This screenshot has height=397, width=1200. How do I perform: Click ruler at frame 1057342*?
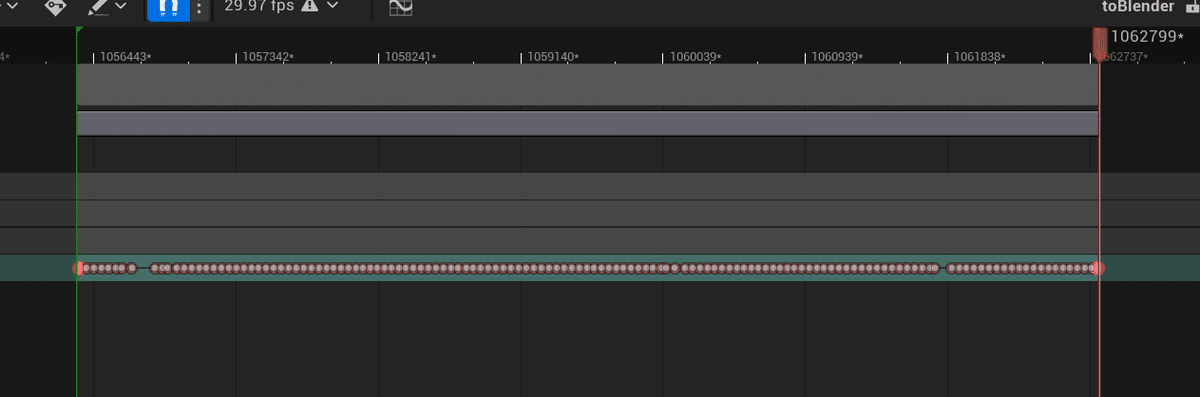tap(268, 56)
